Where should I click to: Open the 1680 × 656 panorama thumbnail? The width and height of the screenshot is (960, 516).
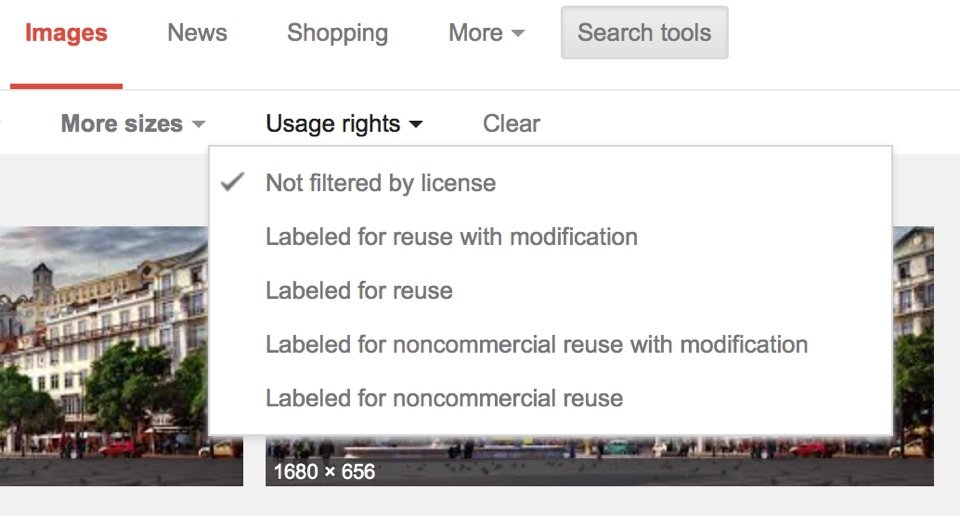(x=599, y=460)
